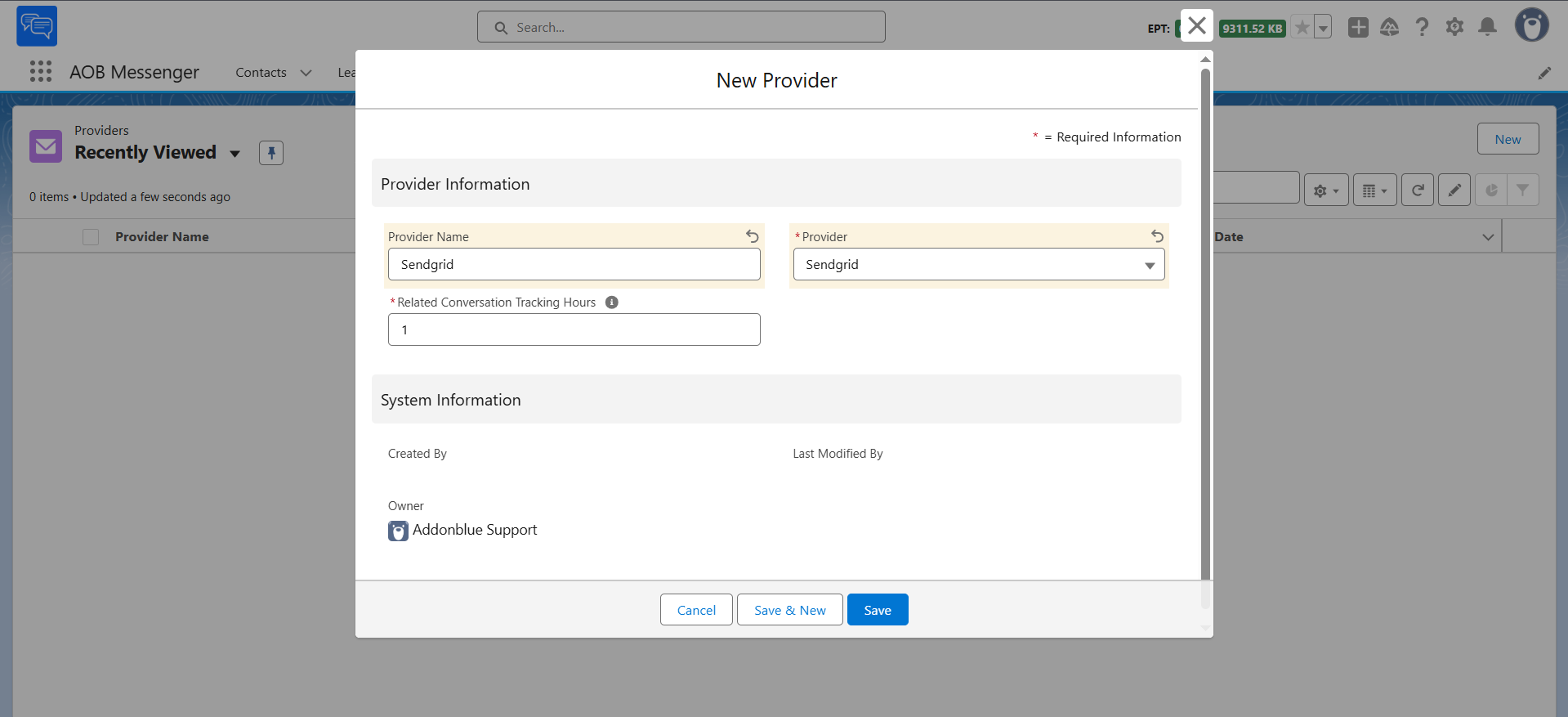Viewport: 1568px width, 717px height.
Task: Open the Salesforce help question mark icon
Action: click(x=1423, y=27)
